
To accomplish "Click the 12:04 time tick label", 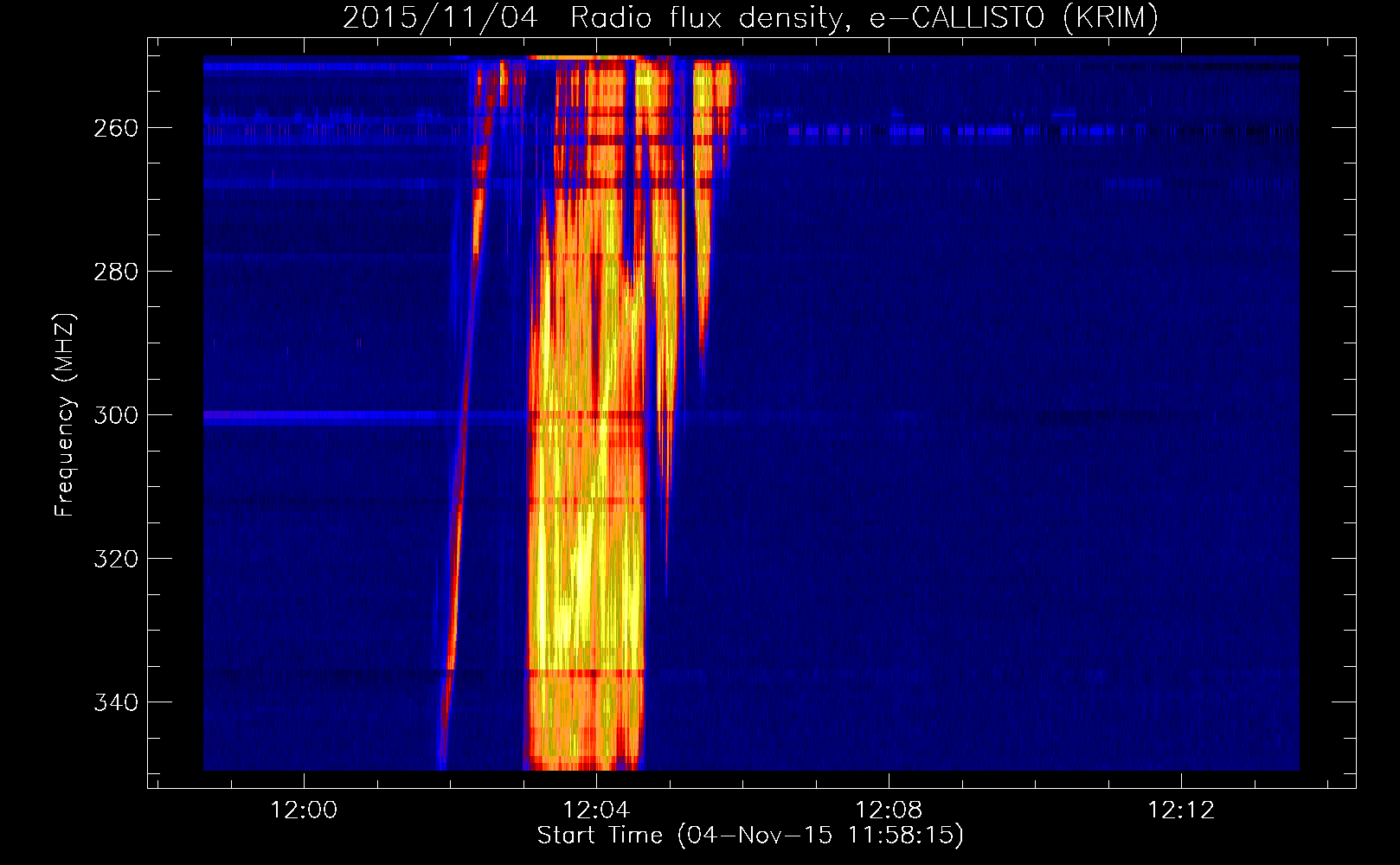I will tap(596, 811).
